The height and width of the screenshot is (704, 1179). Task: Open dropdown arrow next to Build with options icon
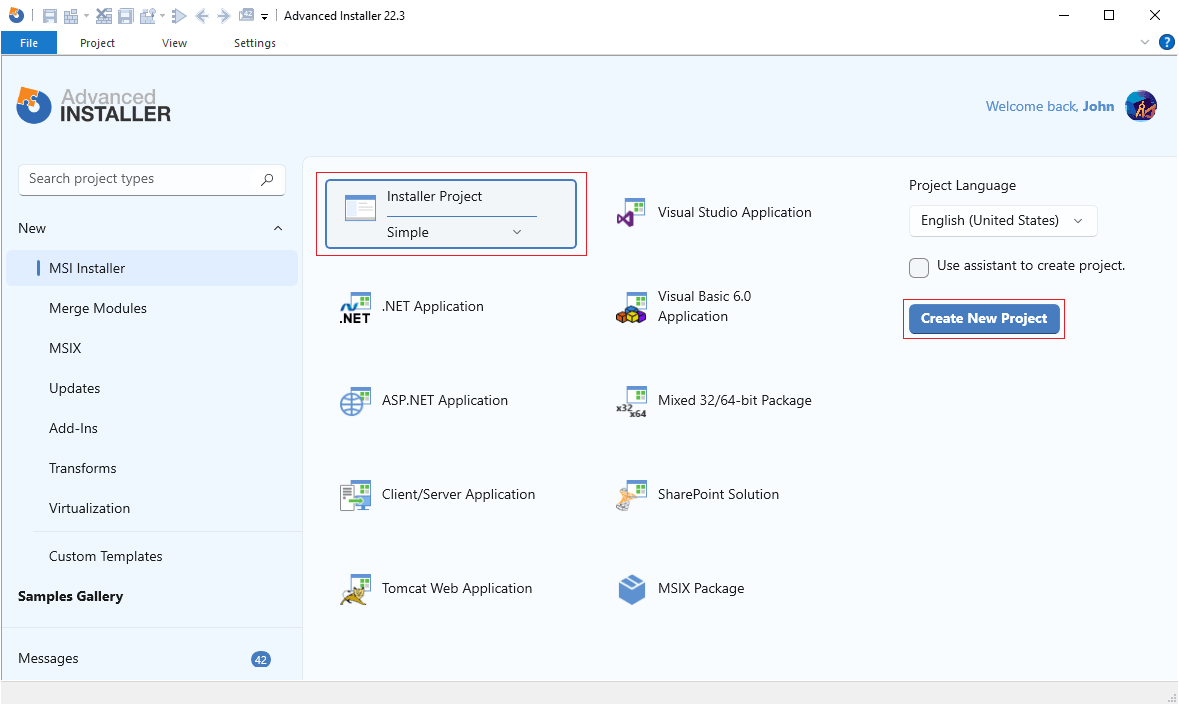click(x=162, y=15)
